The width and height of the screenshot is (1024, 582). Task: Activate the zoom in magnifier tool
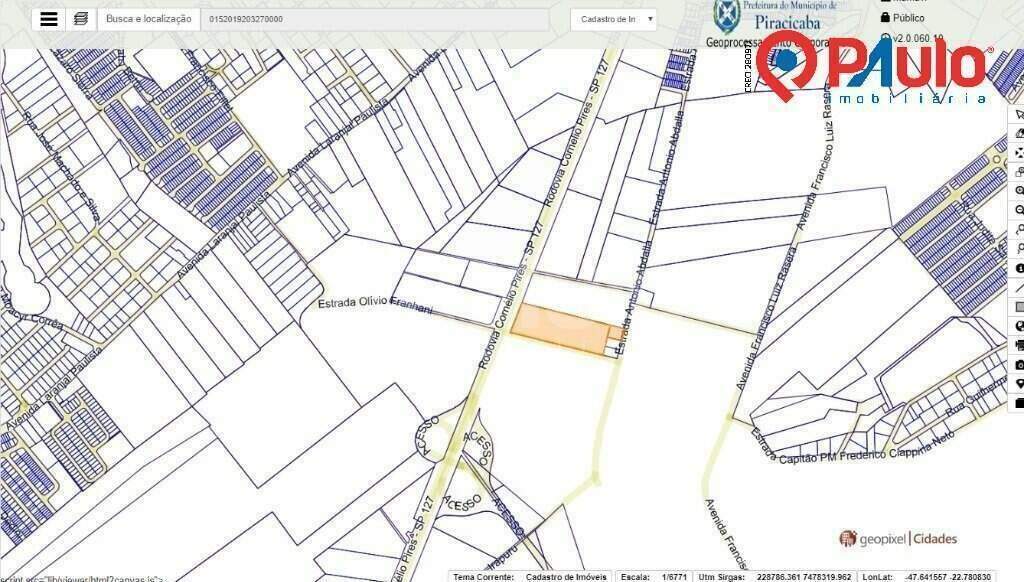(1018, 191)
